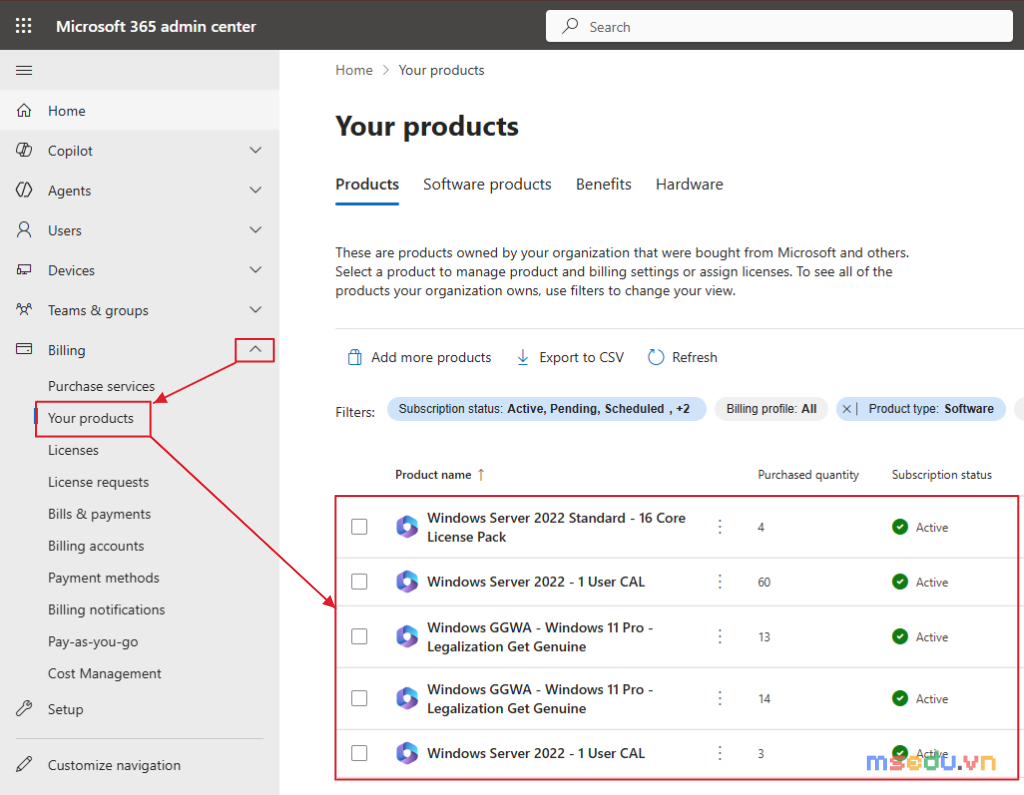Click the Users person icon
This screenshot has height=795, width=1024.
tap(24, 230)
